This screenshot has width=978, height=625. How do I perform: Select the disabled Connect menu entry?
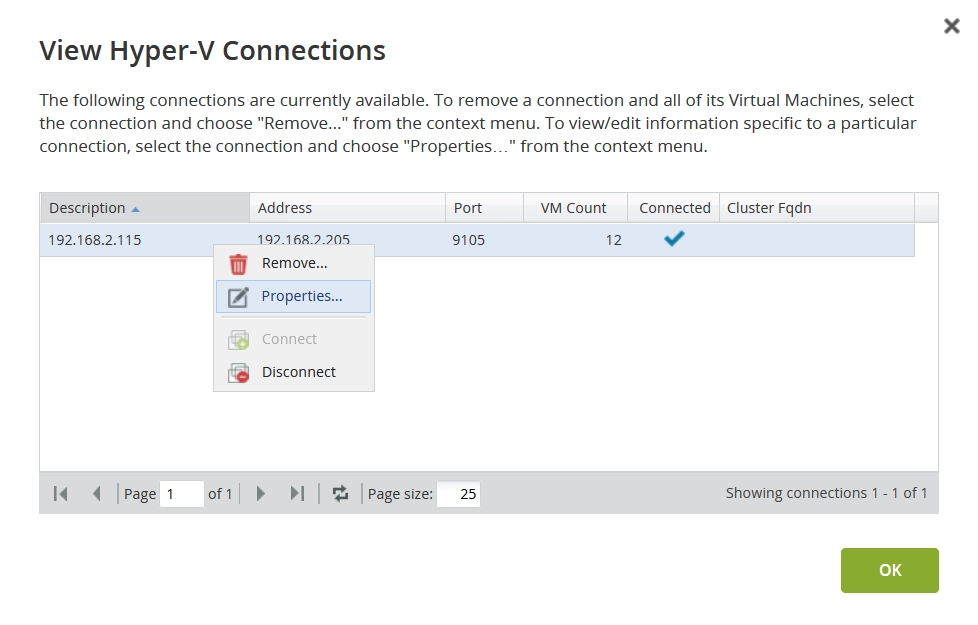point(294,339)
